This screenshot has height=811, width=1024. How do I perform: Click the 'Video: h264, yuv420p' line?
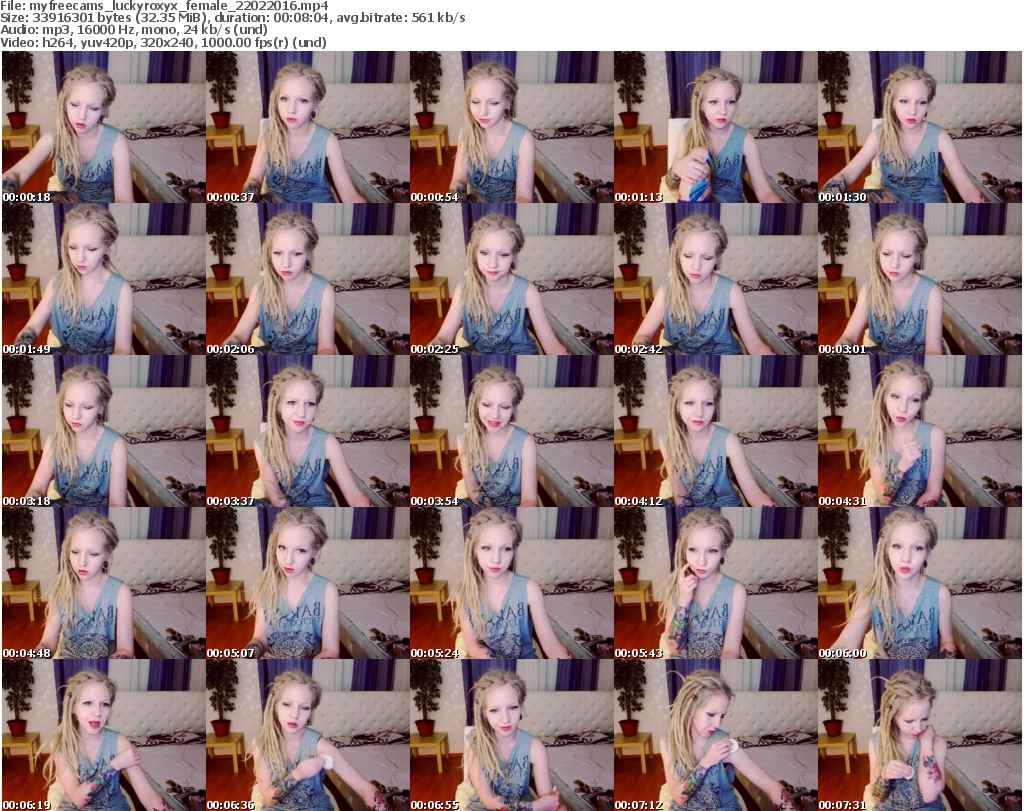(x=163, y=42)
